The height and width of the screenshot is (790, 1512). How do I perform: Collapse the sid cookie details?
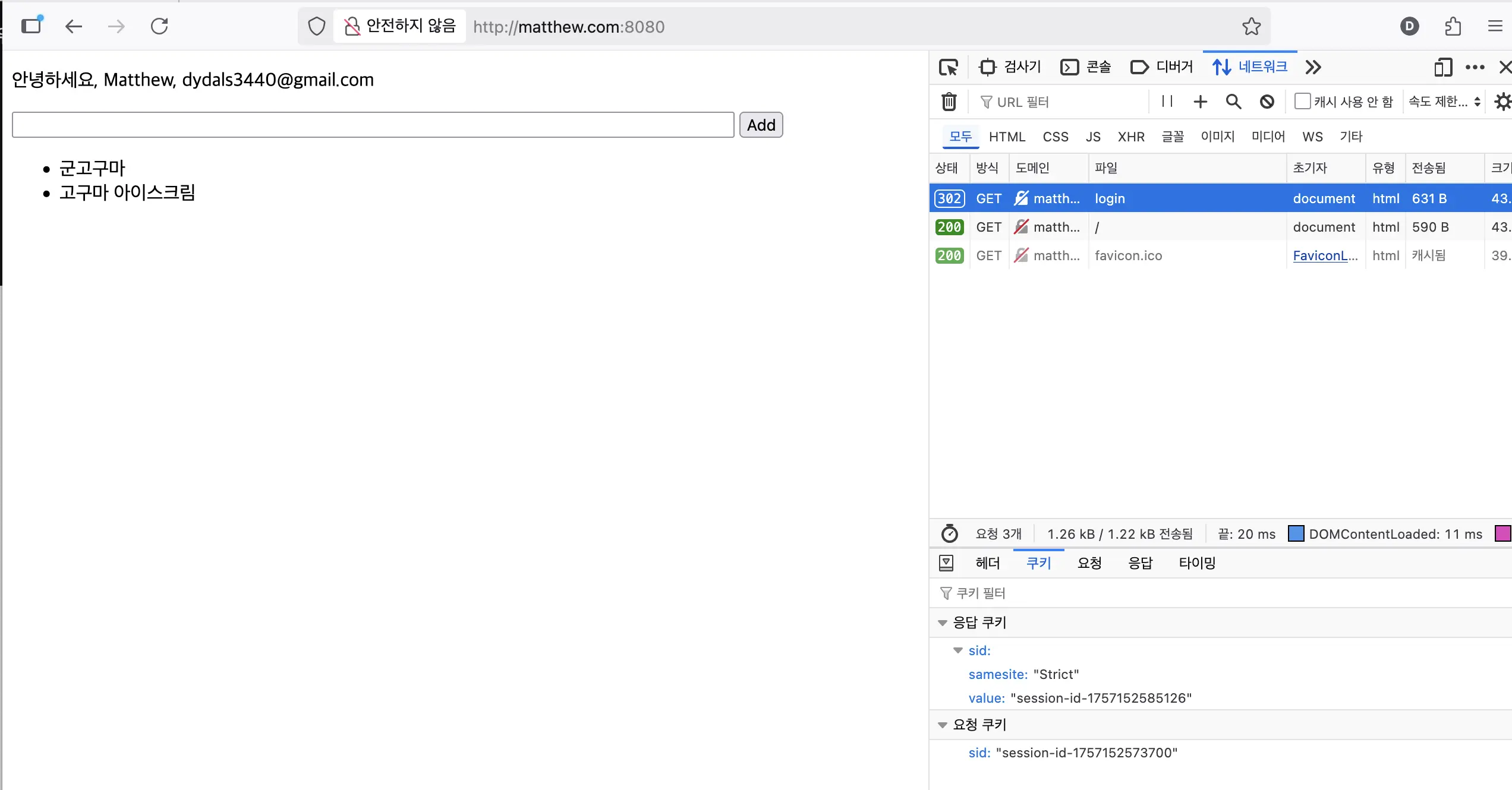[x=957, y=650]
